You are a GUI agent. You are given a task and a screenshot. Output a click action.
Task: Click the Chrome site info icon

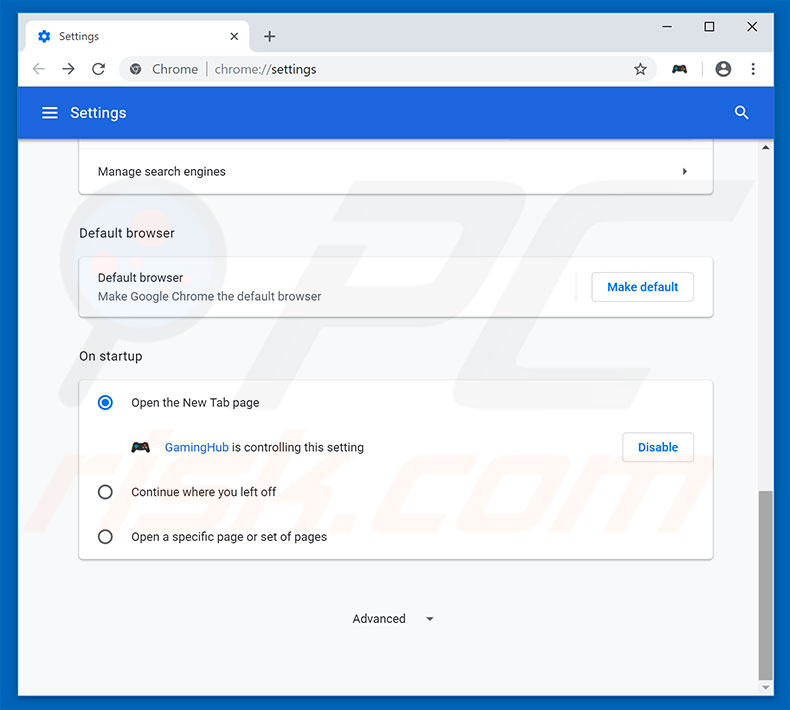point(136,69)
